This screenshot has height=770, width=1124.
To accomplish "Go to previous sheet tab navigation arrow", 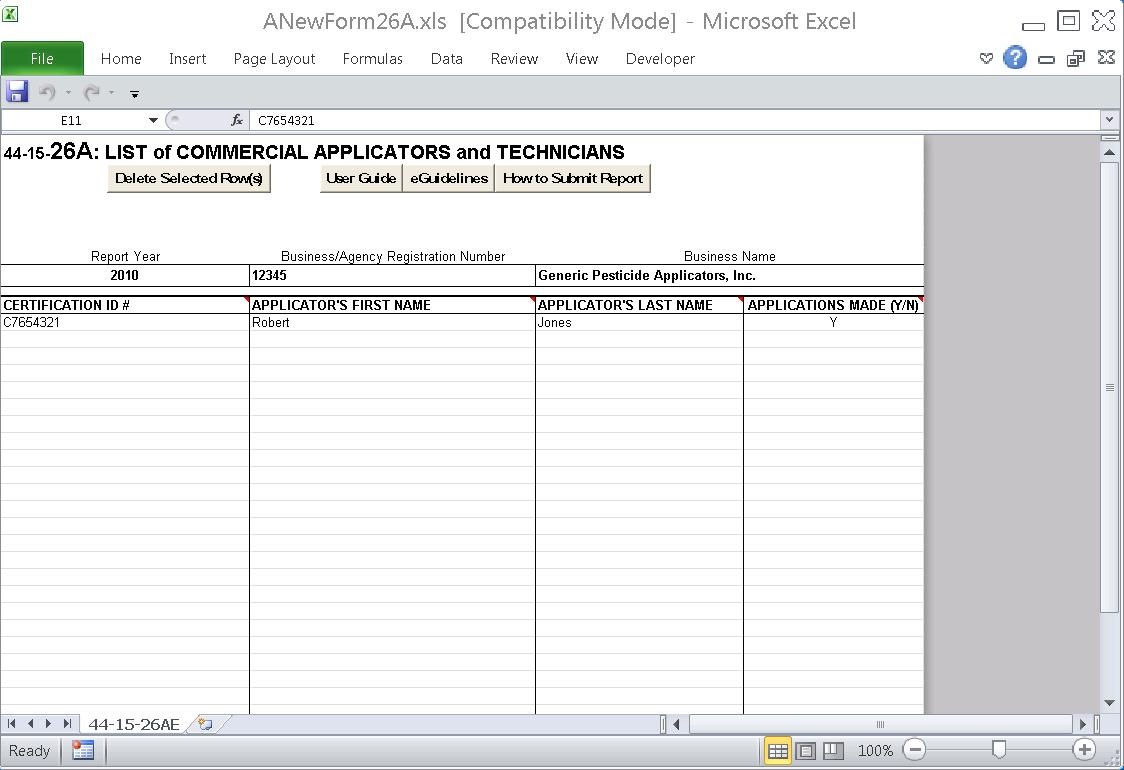I will (x=30, y=724).
